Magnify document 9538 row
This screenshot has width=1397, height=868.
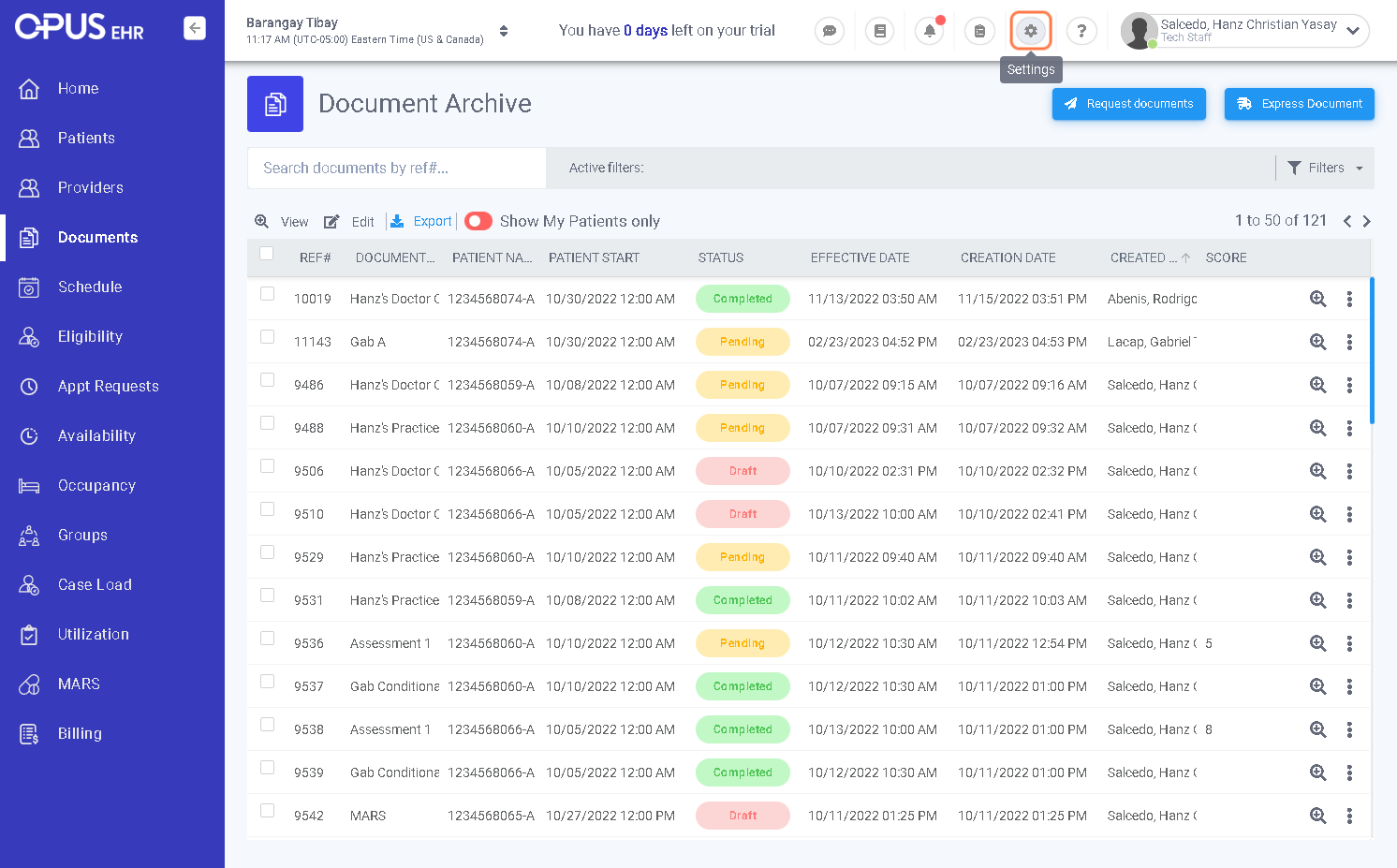point(1318,729)
